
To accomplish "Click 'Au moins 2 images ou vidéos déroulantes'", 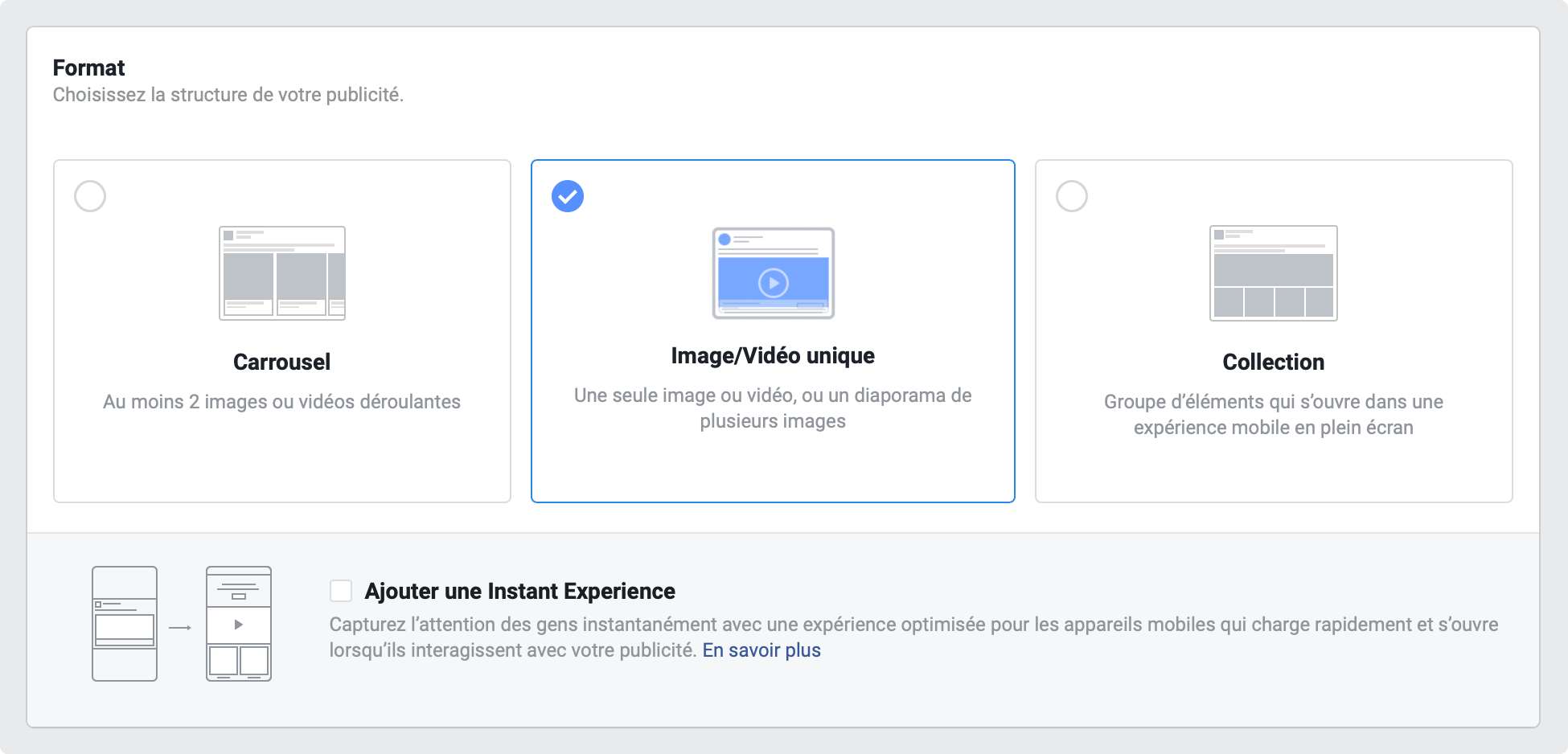I will 282,402.
